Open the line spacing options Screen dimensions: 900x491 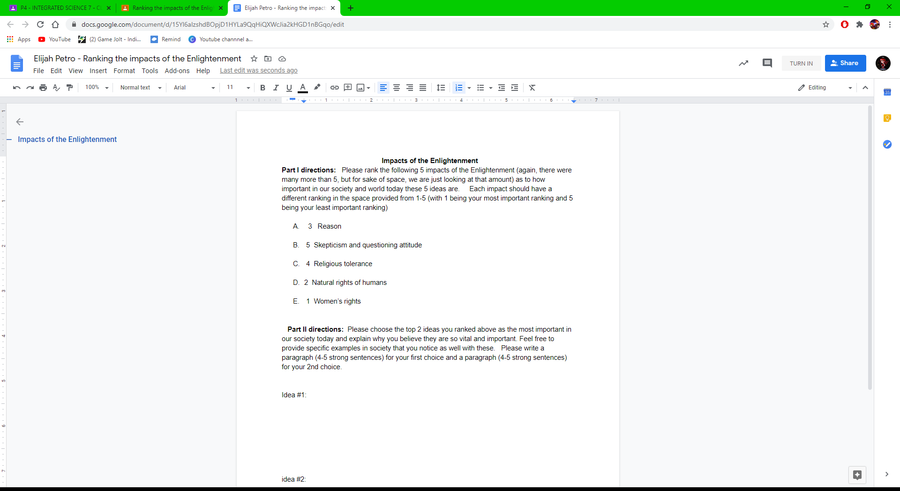click(x=441, y=88)
